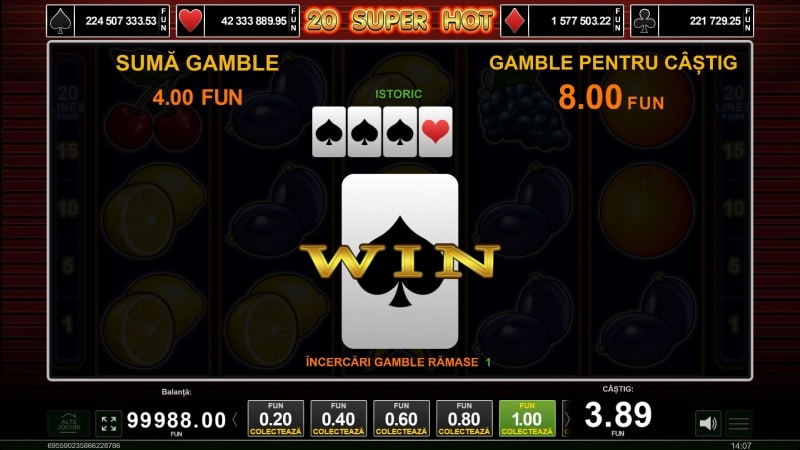Click the spade jackpot icon

pos(60,21)
